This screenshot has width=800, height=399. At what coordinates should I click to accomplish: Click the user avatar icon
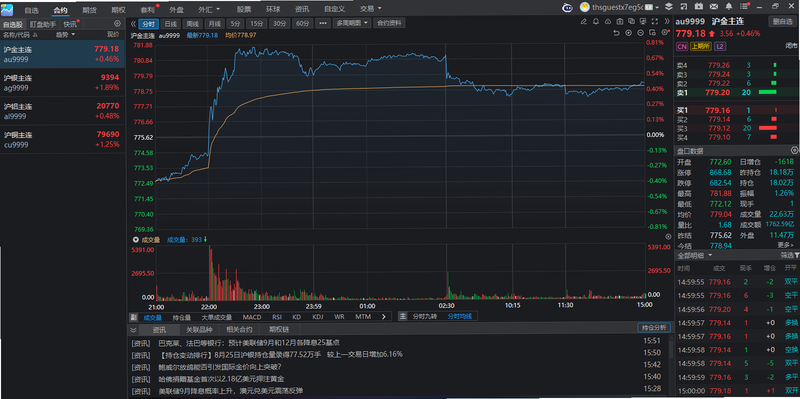(585, 7)
